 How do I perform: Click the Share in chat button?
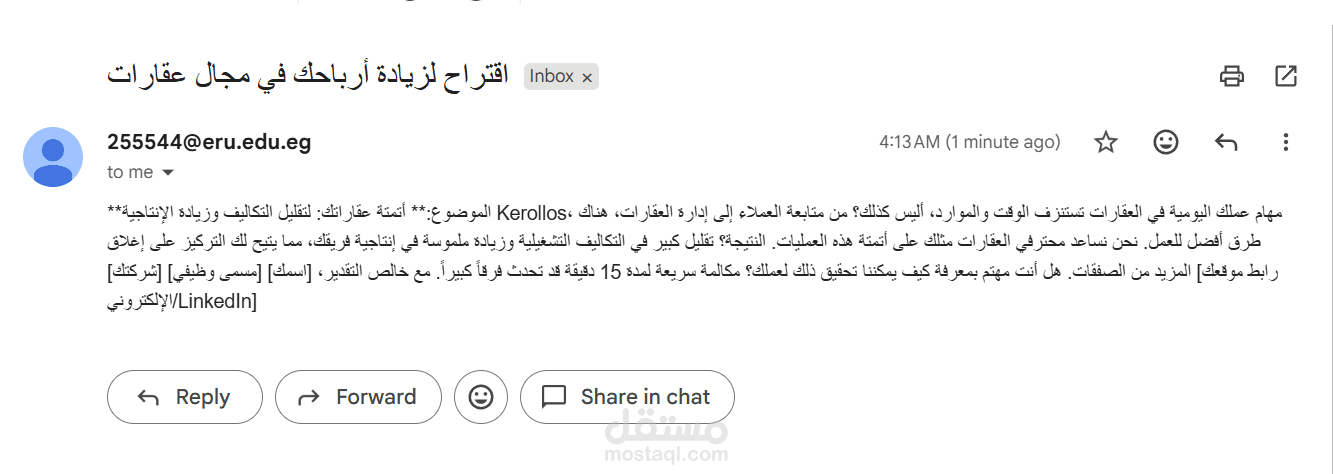click(x=627, y=397)
